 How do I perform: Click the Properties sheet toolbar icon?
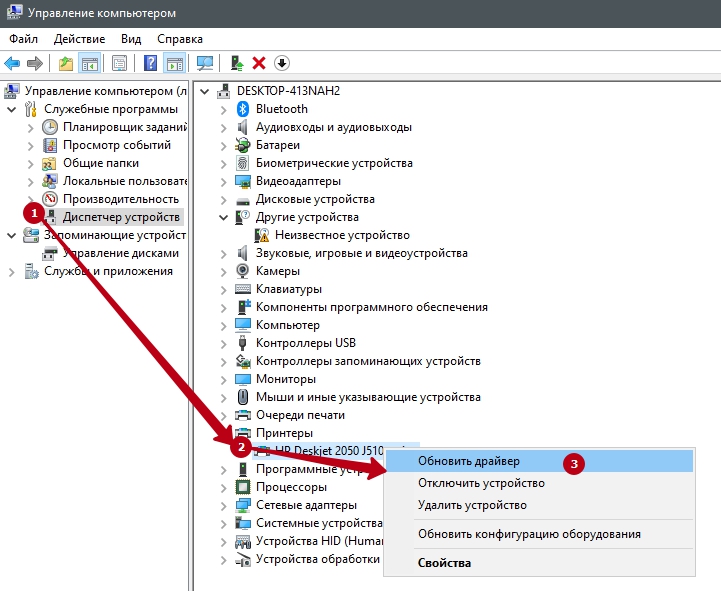click(x=120, y=63)
